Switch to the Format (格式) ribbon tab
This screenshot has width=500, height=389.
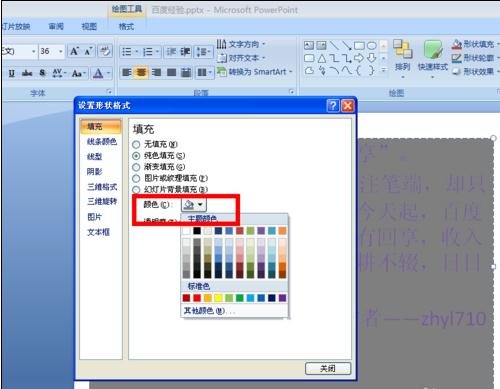point(126,27)
